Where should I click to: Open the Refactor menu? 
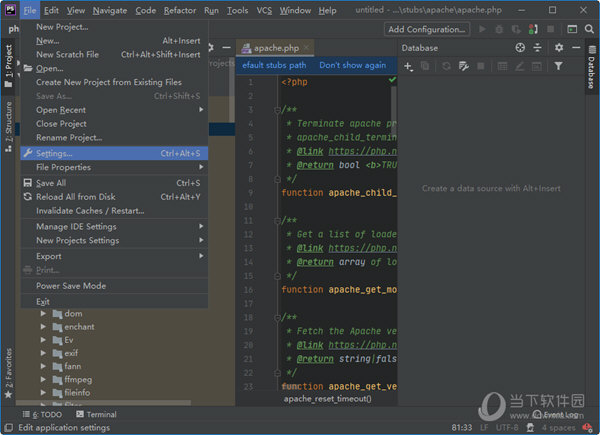coord(180,10)
